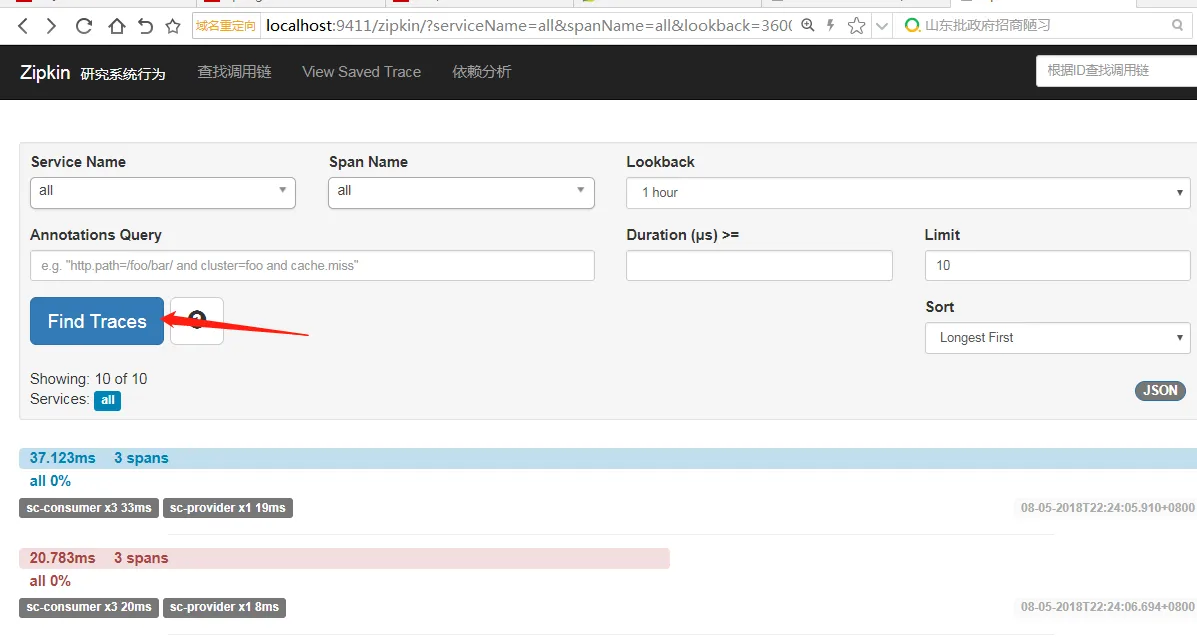Click help question mark button
1197x638 pixels.
pos(197,321)
